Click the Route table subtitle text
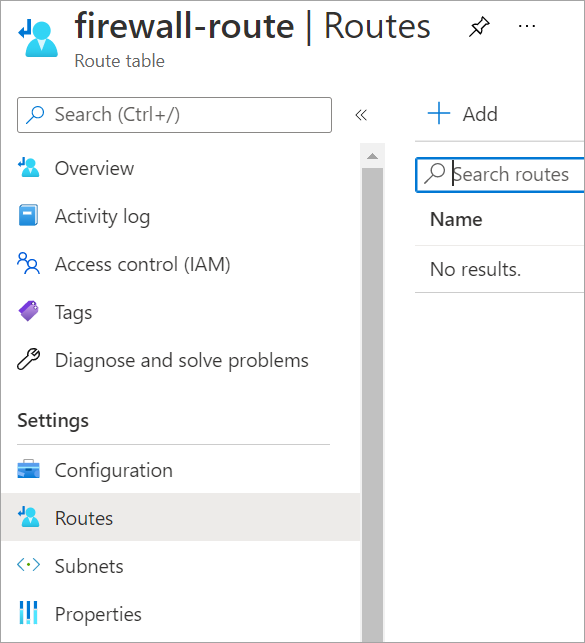585x643 pixels. [120, 61]
